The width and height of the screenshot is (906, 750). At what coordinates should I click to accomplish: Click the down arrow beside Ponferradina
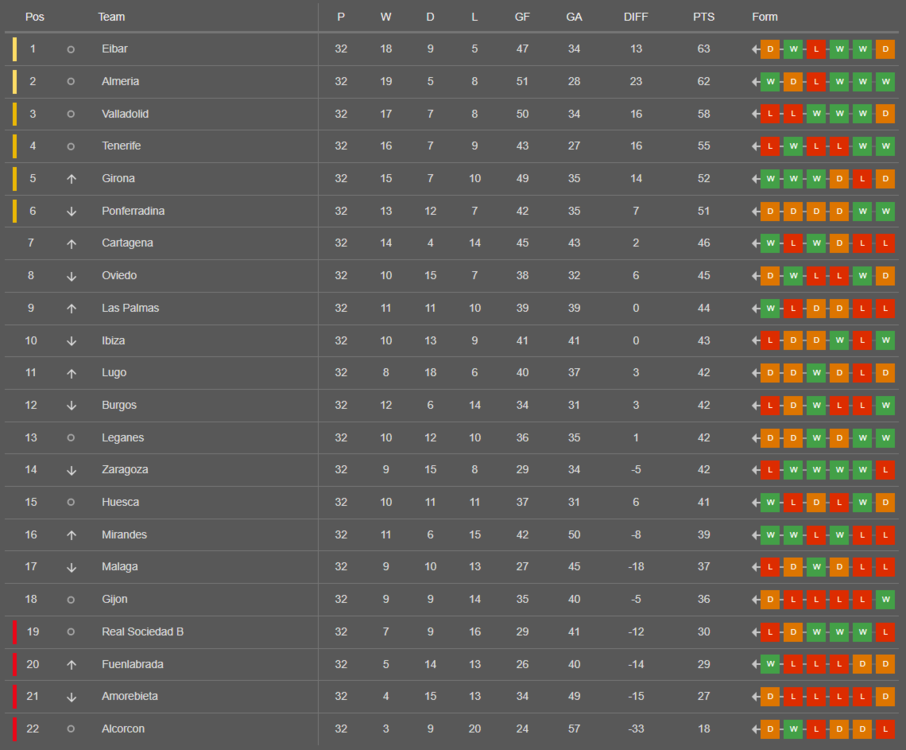[x=71, y=211]
